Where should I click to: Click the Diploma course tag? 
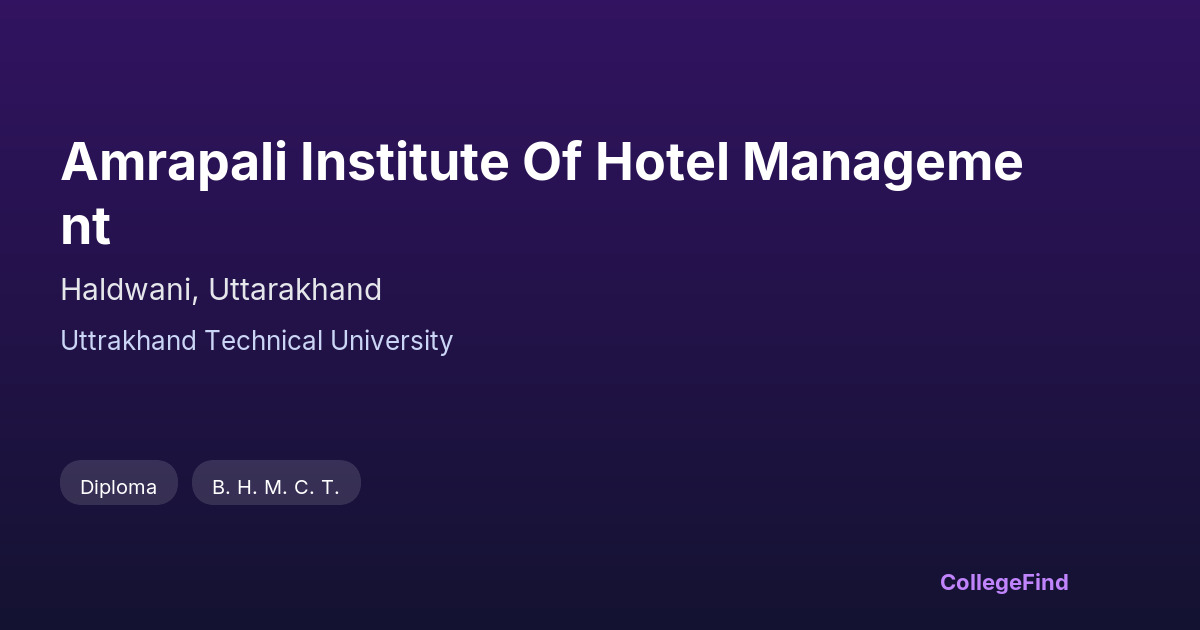(118, 487)
